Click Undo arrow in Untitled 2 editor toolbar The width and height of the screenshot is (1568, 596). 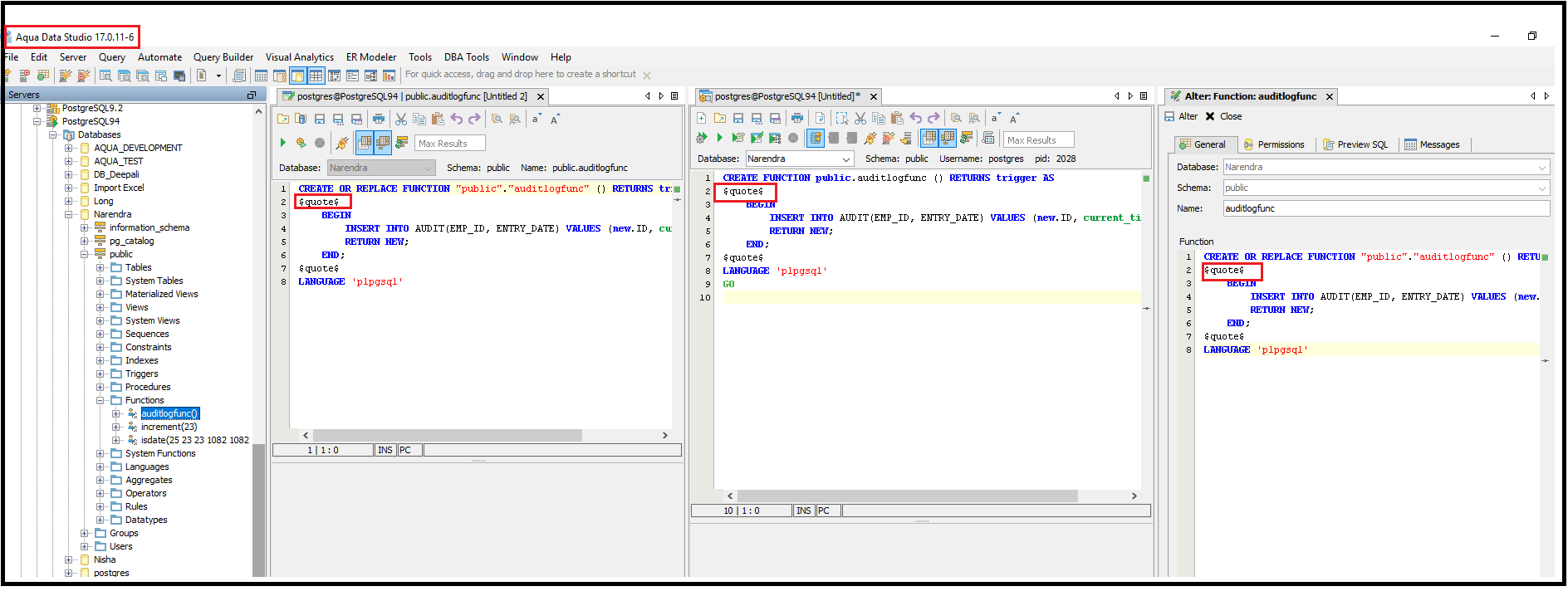point(457,119)
